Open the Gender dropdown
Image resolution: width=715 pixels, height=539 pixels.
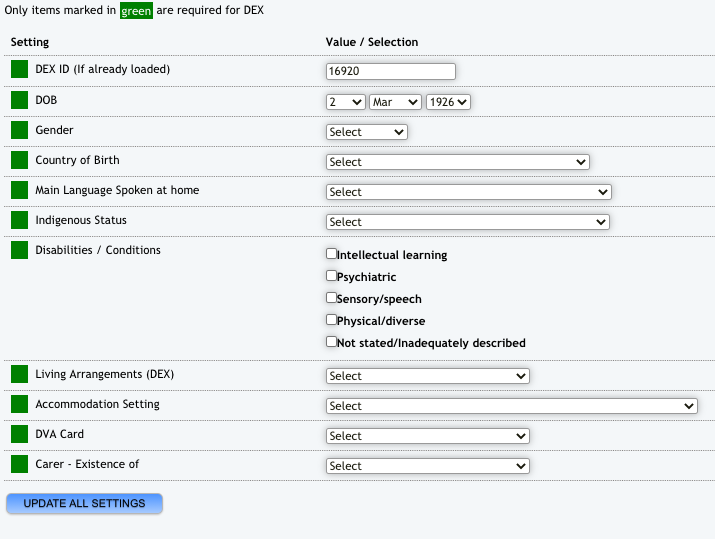coord(366,132)
